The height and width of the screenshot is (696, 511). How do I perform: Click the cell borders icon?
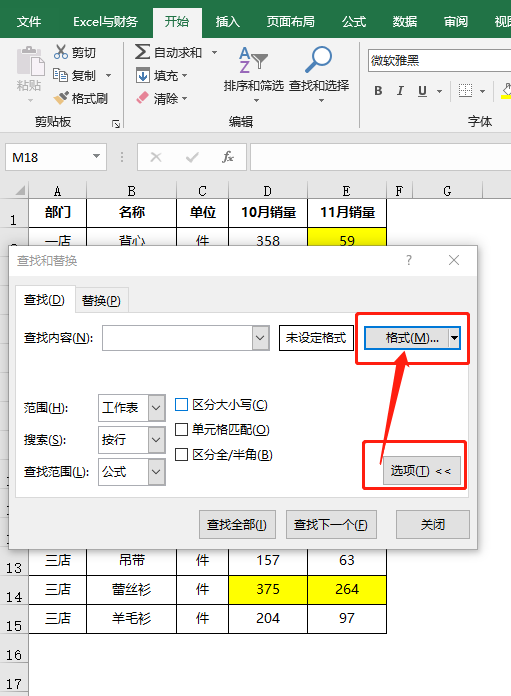[465, 91]
